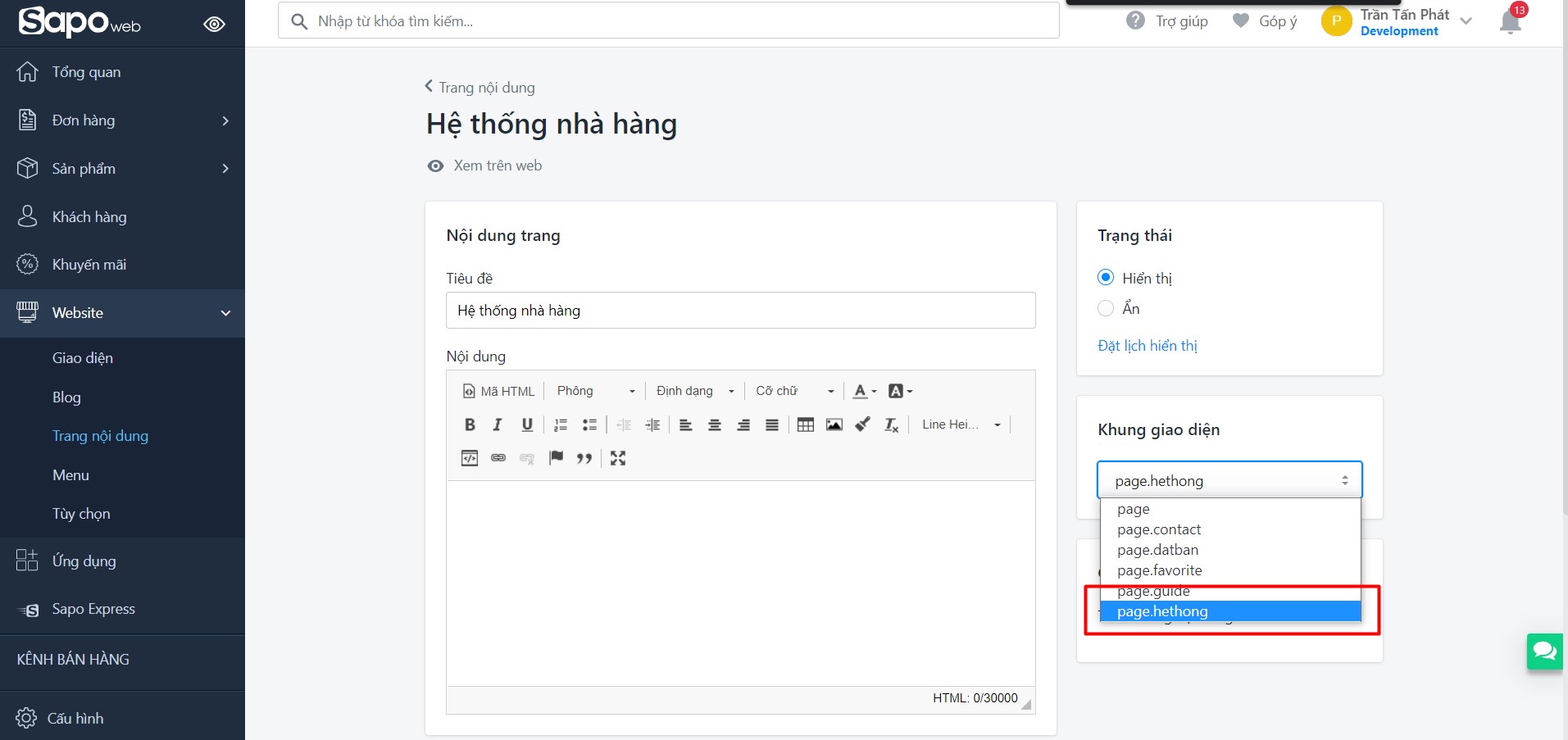This screenshot has height=740, width=1568.
Task: Insert an anchor with flag icon
Action: click(556, 458)
